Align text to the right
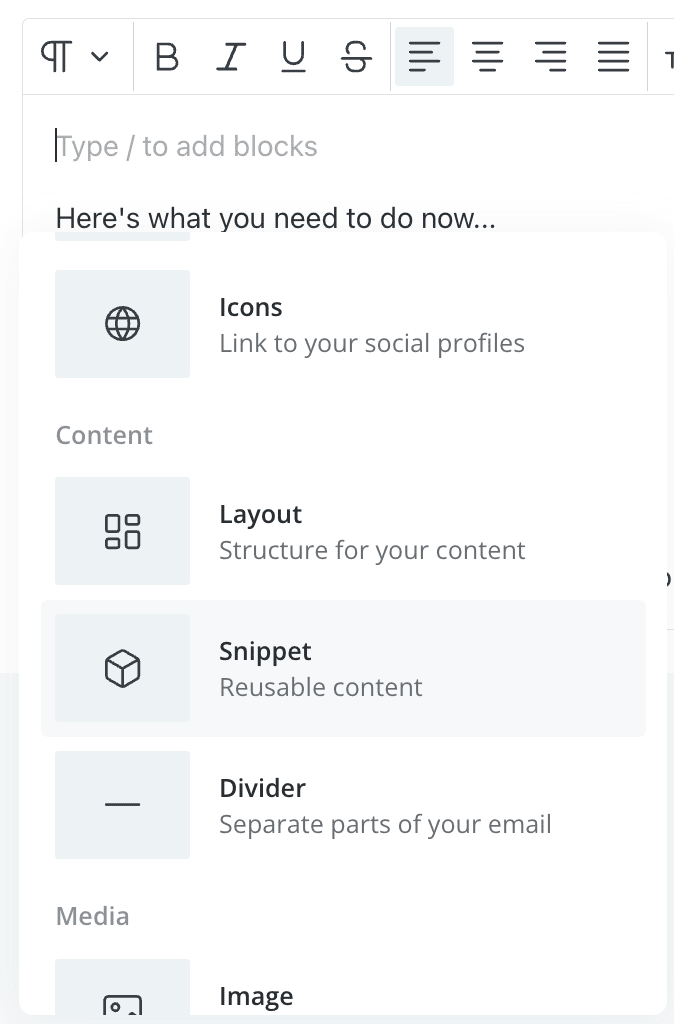674x1024 pixels. 551,57
